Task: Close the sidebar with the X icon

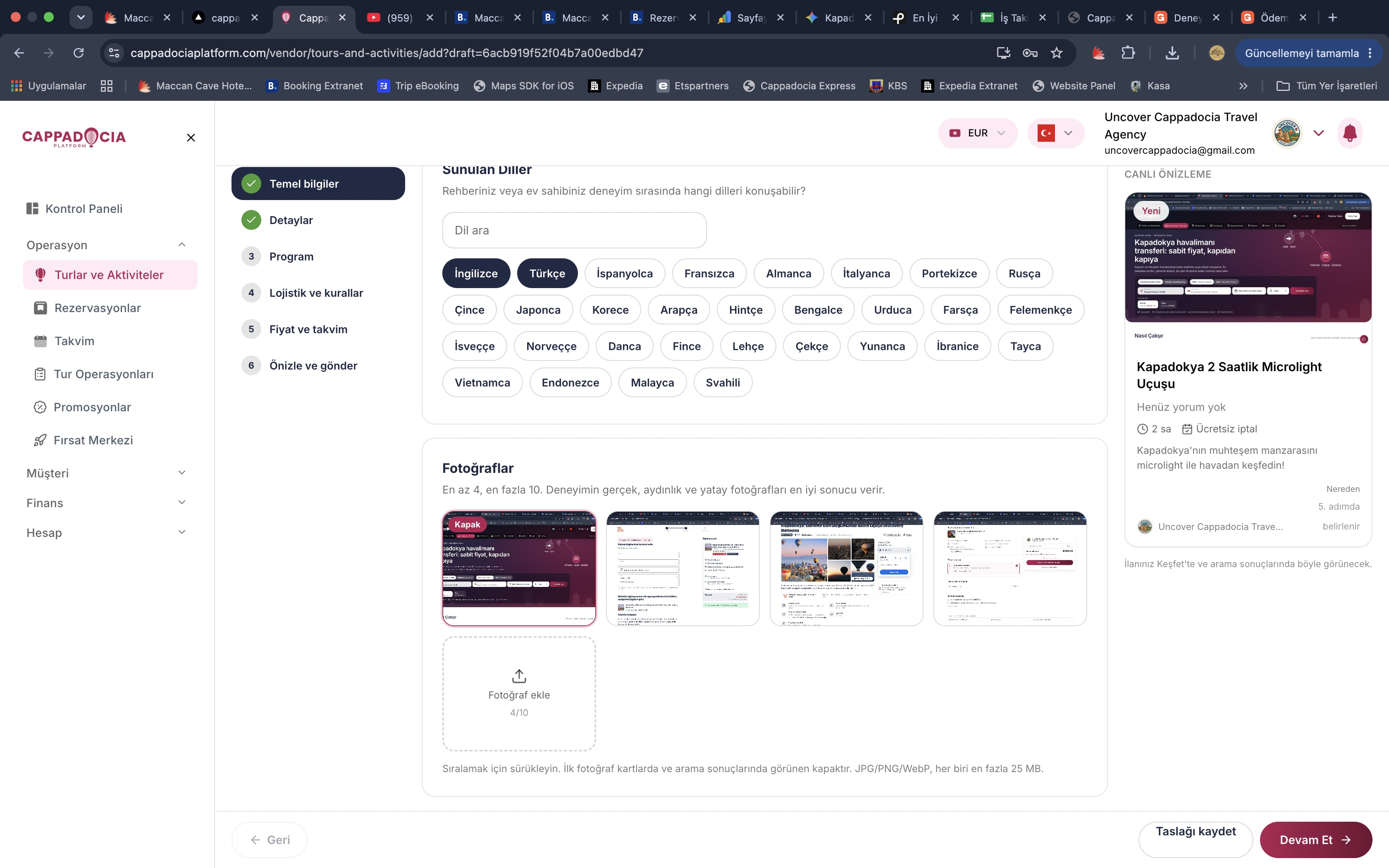Action: pyautogui.click(x=191, y=137)
